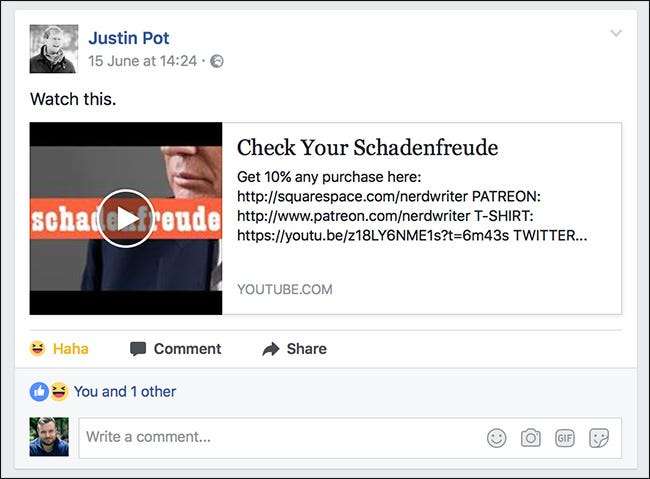Play the Schadenfreude video
650x479 pixels.
126,219
